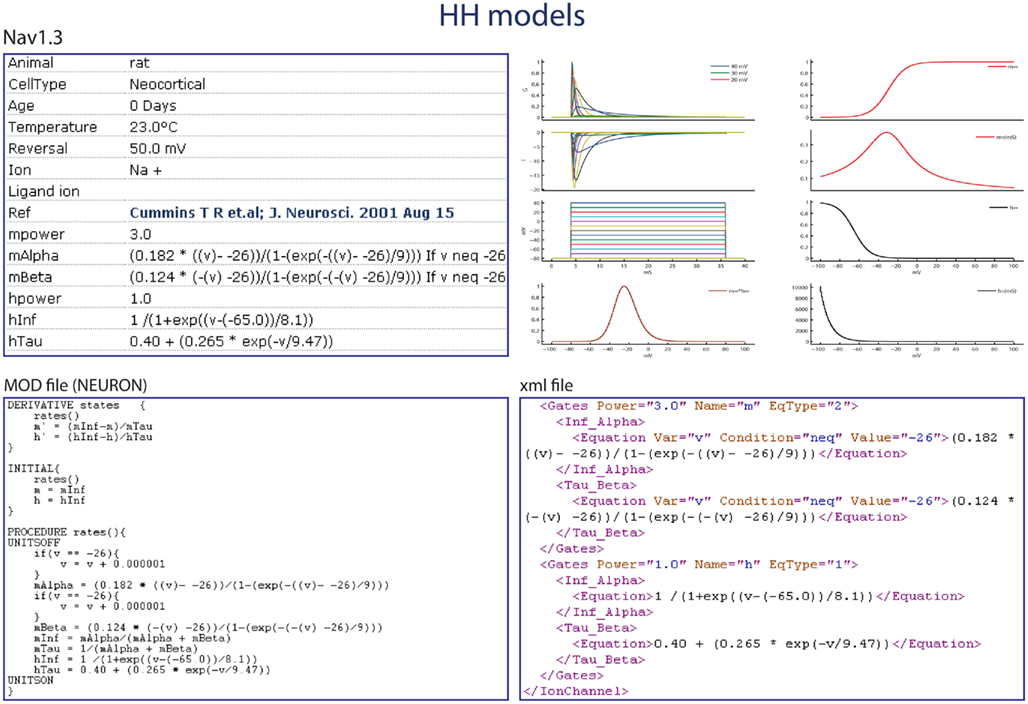This screenshot has width=1028, height=704.
Task: Select the mpower value '3.0'
Action: click(140, 235)
